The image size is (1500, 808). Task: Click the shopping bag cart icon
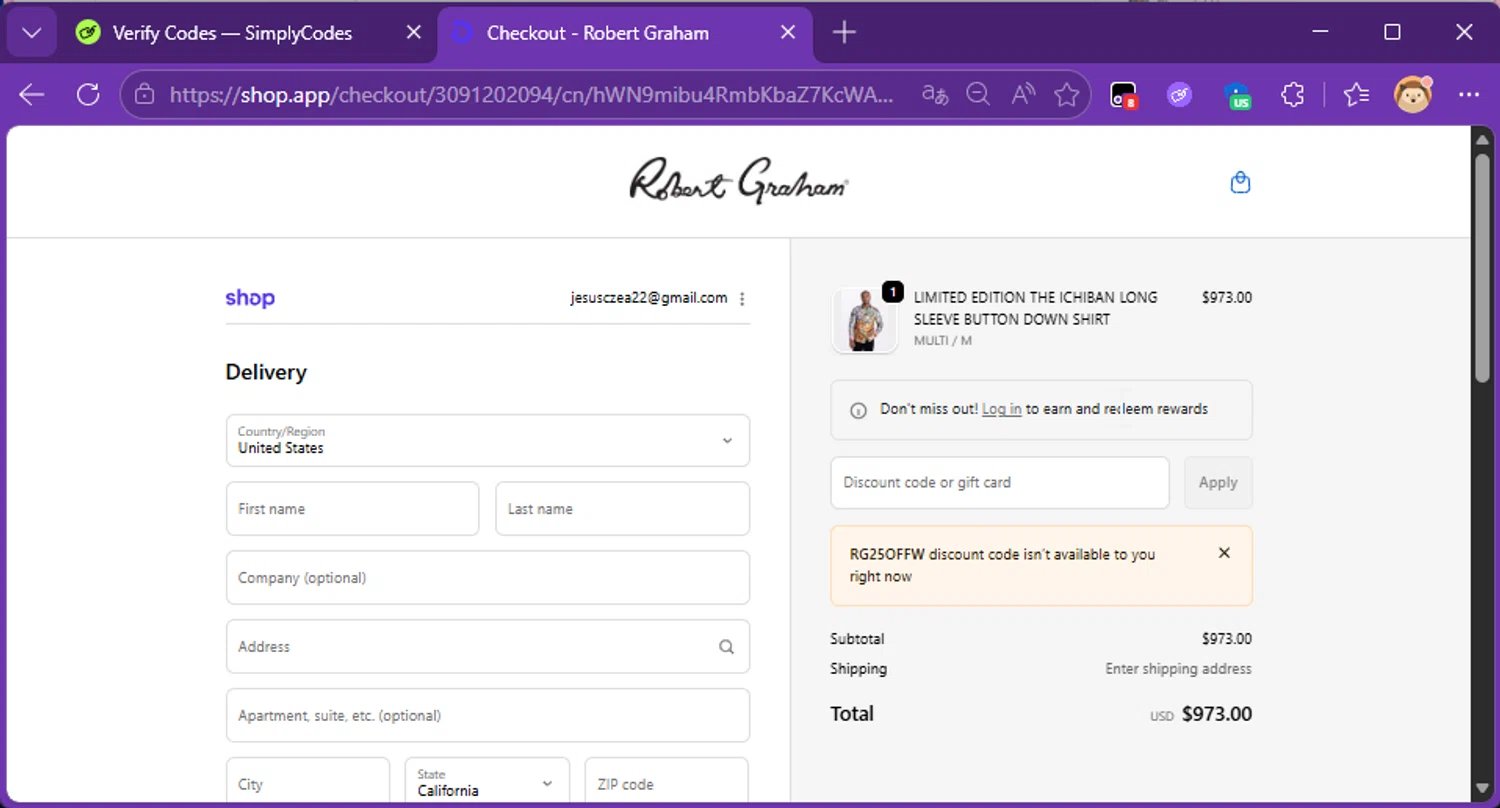1240,183
